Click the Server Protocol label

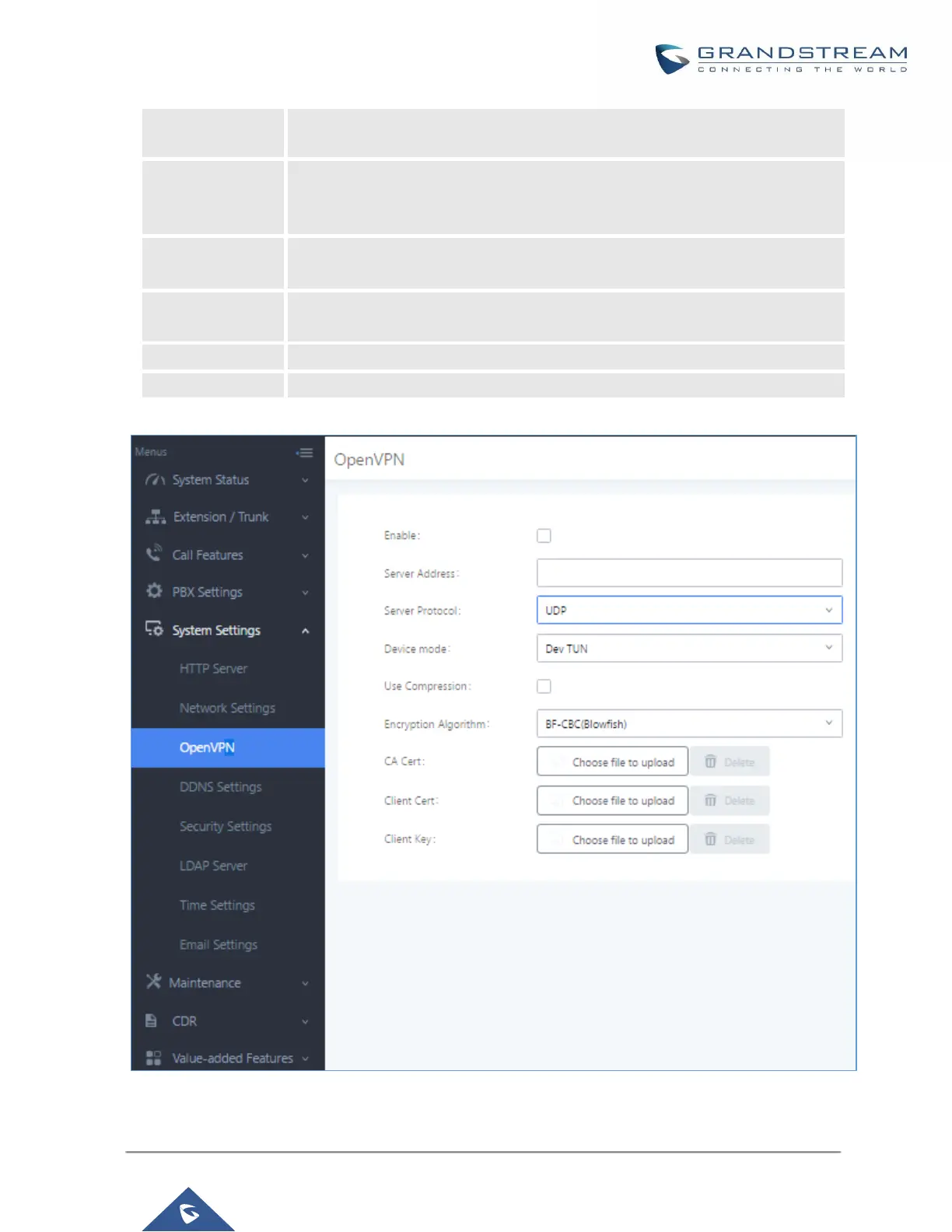tap(422, 611)
